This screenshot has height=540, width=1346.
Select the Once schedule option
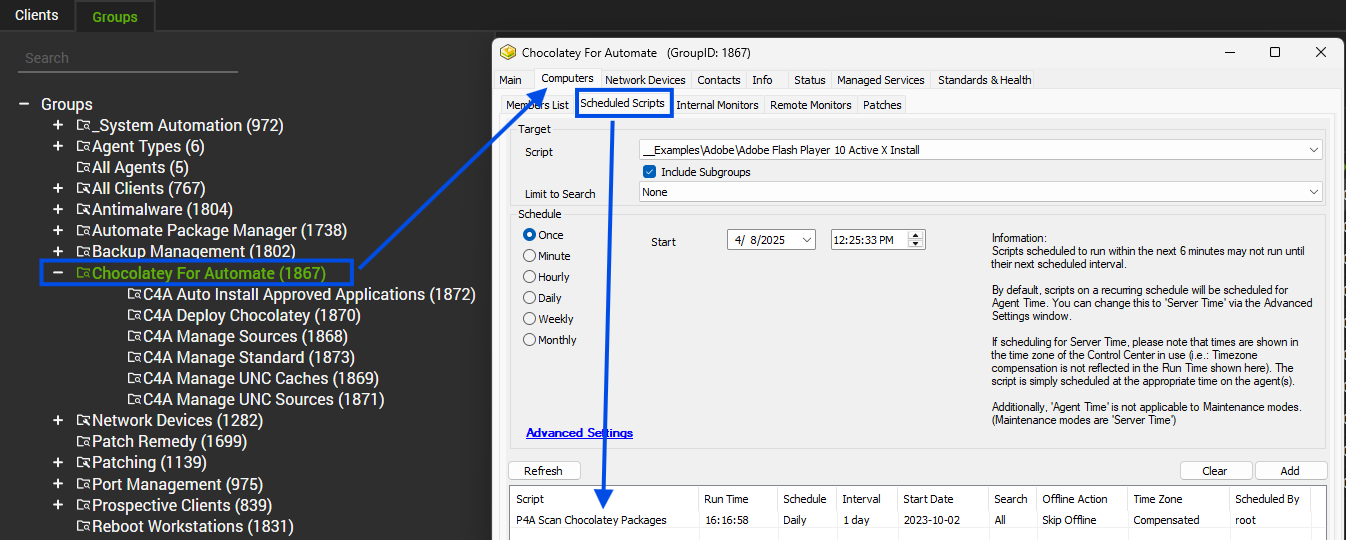pyautogui.click(x=530, y=235)
